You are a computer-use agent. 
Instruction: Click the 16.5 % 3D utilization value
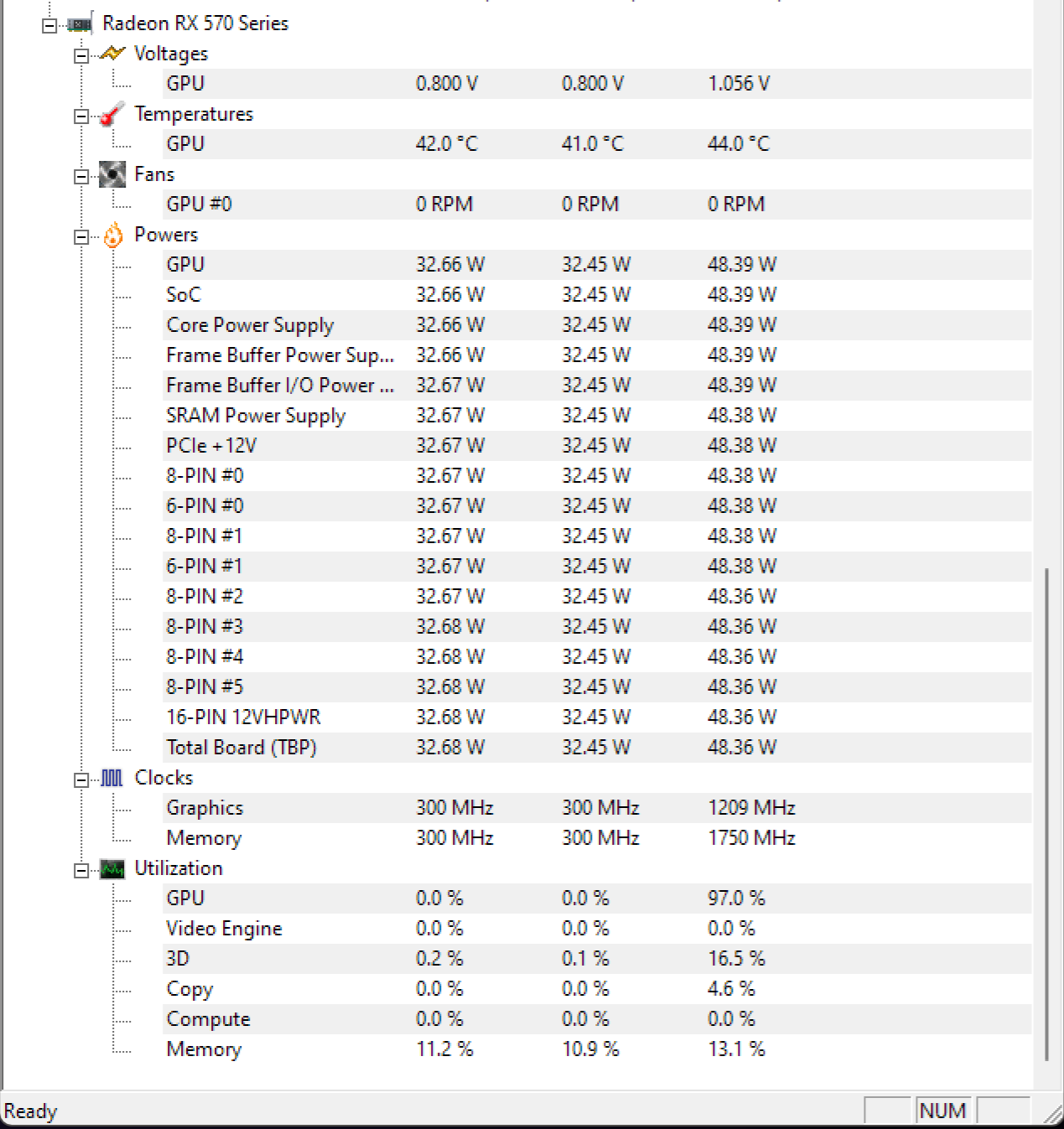(x=736, y=959)
